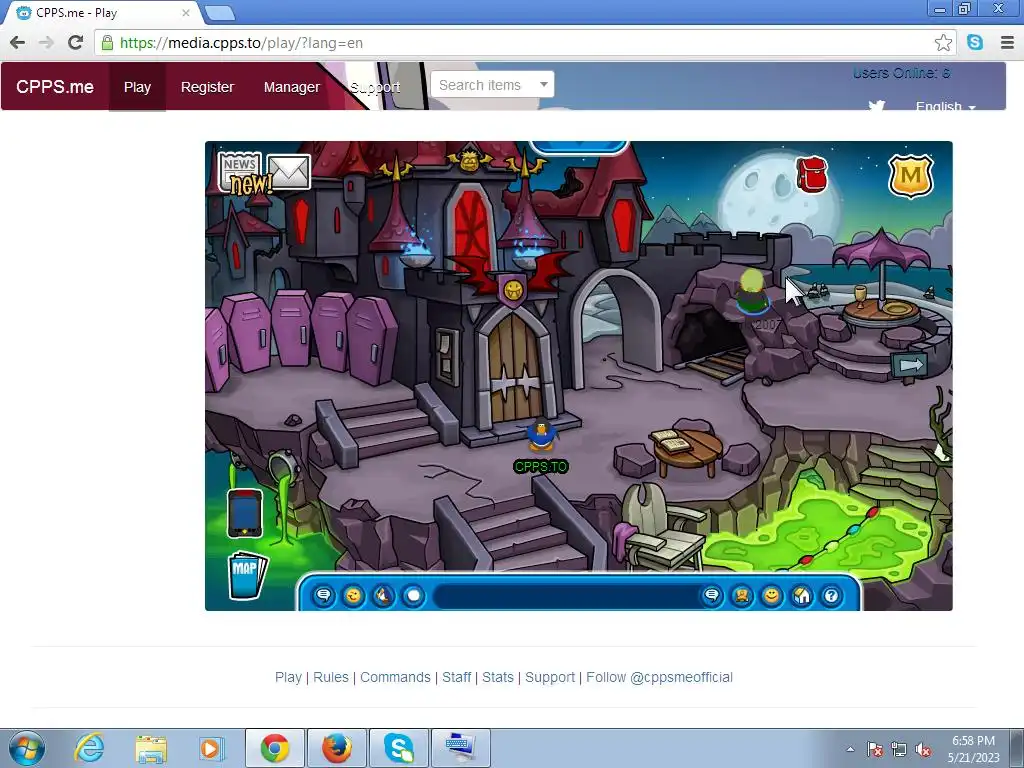Select the snowball throw icon

pos(413,596)
